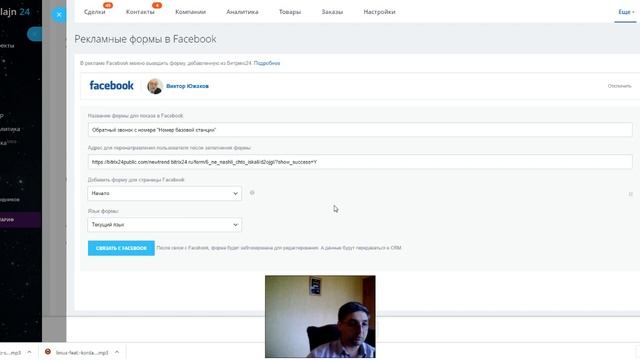The height and width of the screenshot is (360, 640).
Task: Click the Отключить link
Action: (619, 86)
